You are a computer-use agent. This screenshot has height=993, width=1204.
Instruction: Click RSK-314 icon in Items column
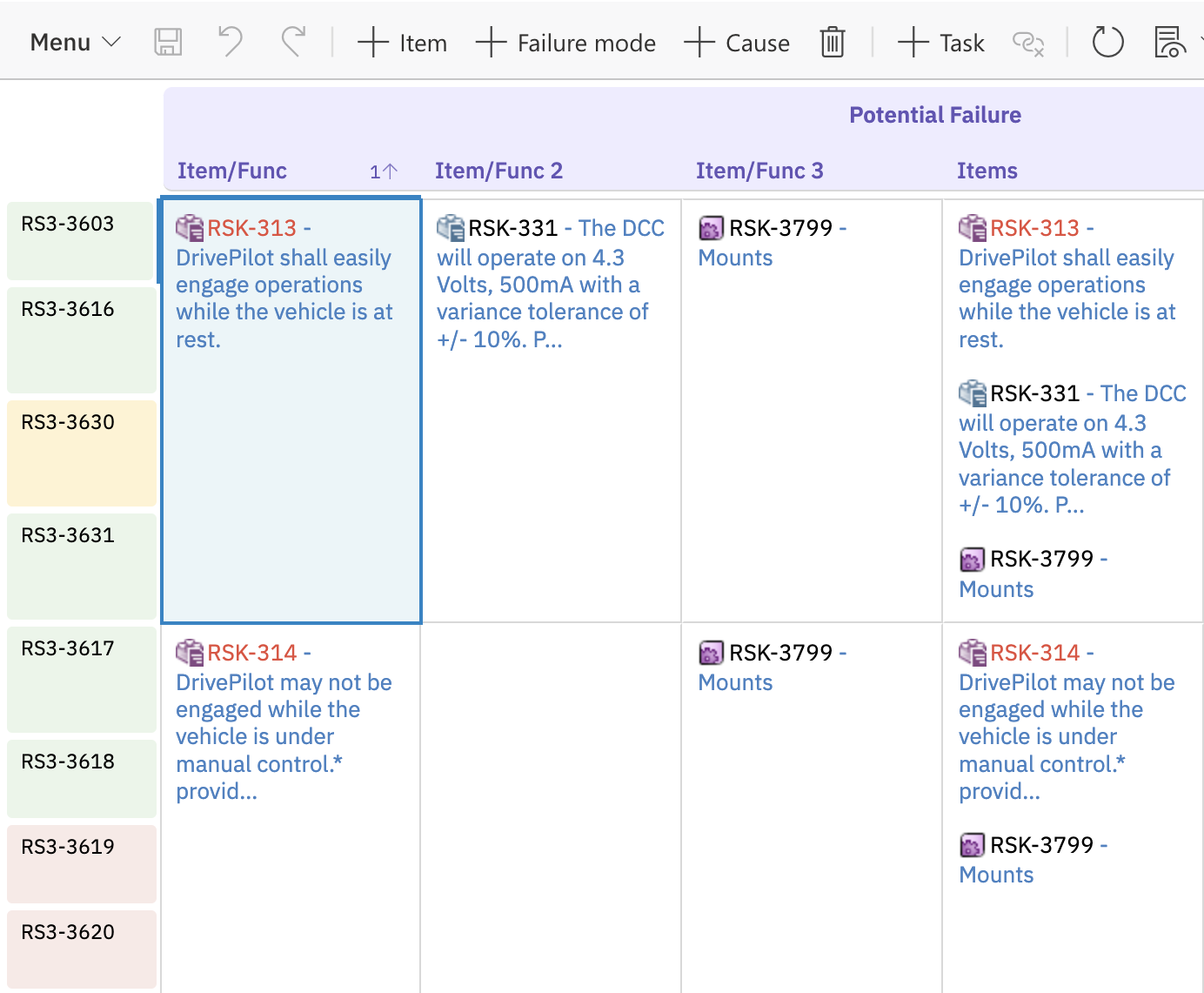973,653
